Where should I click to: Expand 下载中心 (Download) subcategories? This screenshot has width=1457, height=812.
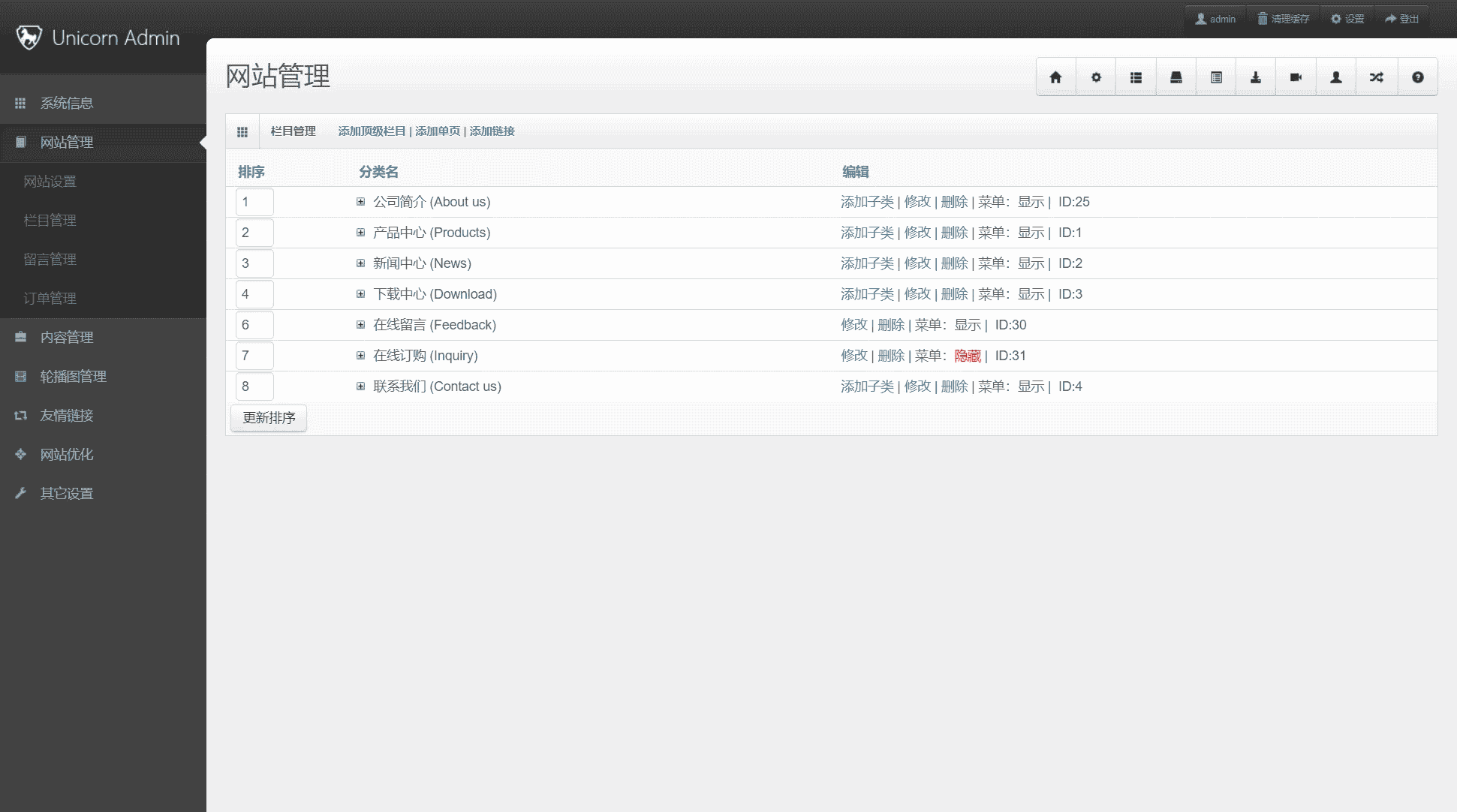(x=360, y=294)
